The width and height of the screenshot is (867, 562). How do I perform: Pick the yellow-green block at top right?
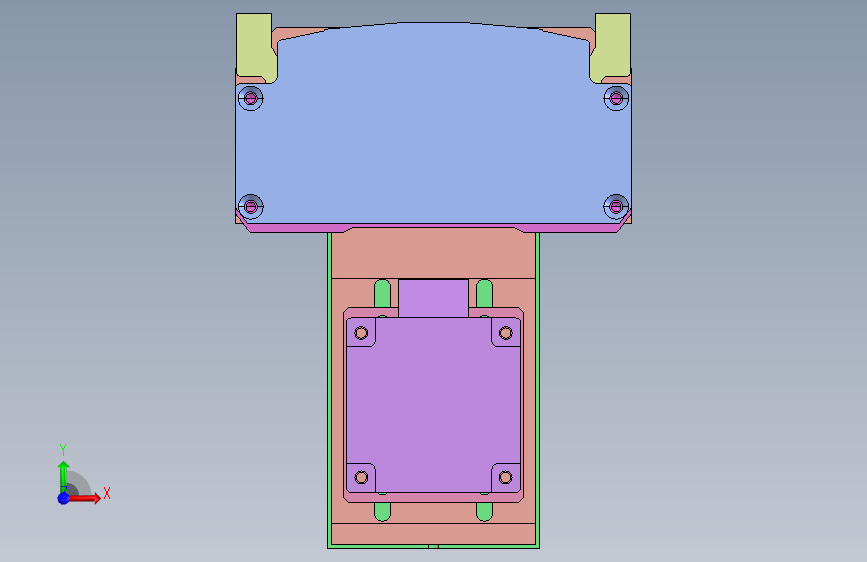(x=611, y=47)
